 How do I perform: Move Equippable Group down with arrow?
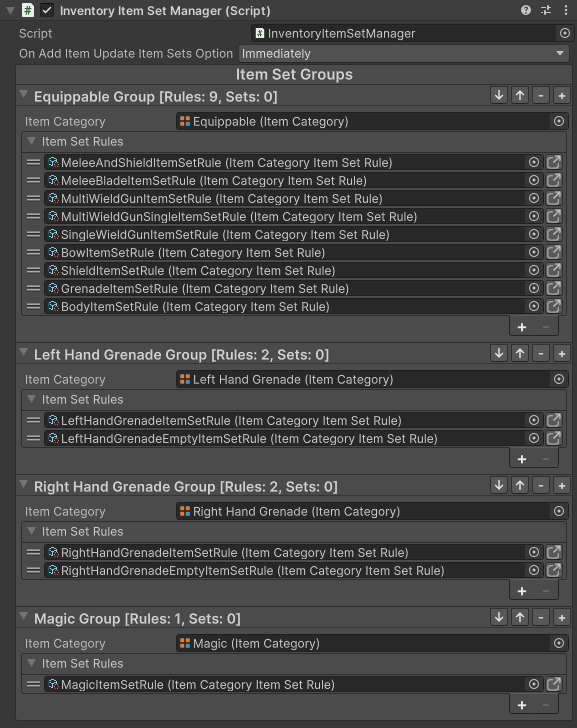tap(499, 96)
